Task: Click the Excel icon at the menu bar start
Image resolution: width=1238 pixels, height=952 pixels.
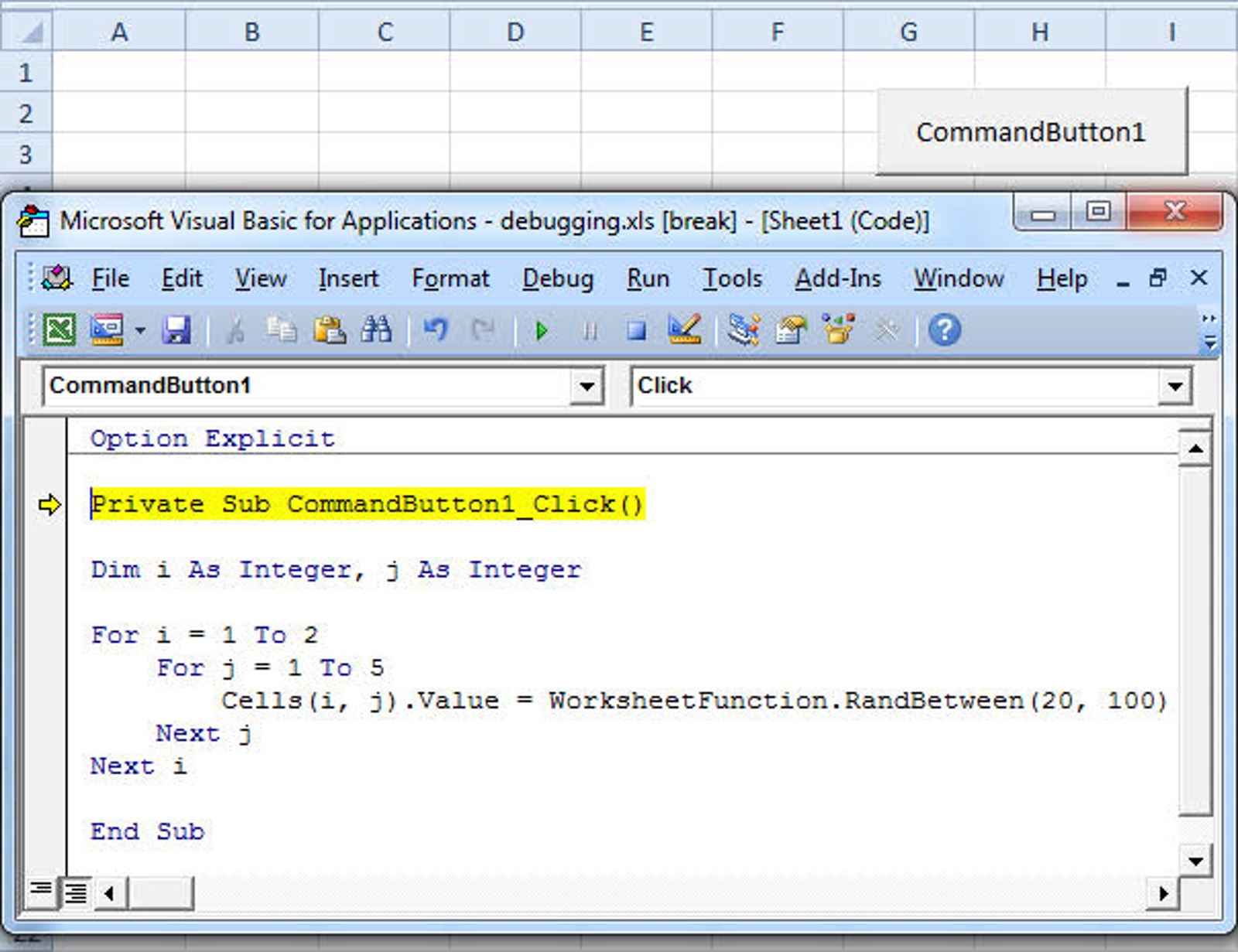Action: [56, 278]
